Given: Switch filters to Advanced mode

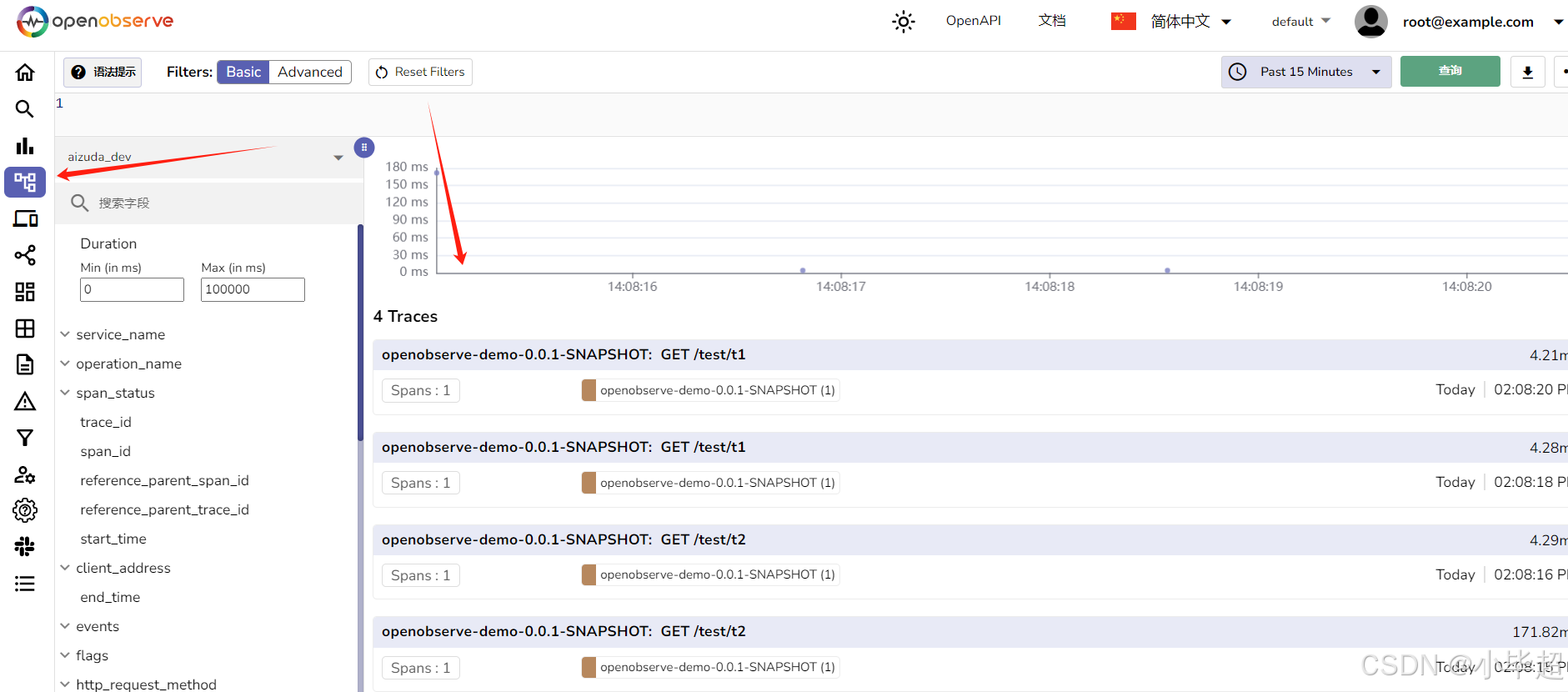Looking at the screenshot, I should [310, 72].
